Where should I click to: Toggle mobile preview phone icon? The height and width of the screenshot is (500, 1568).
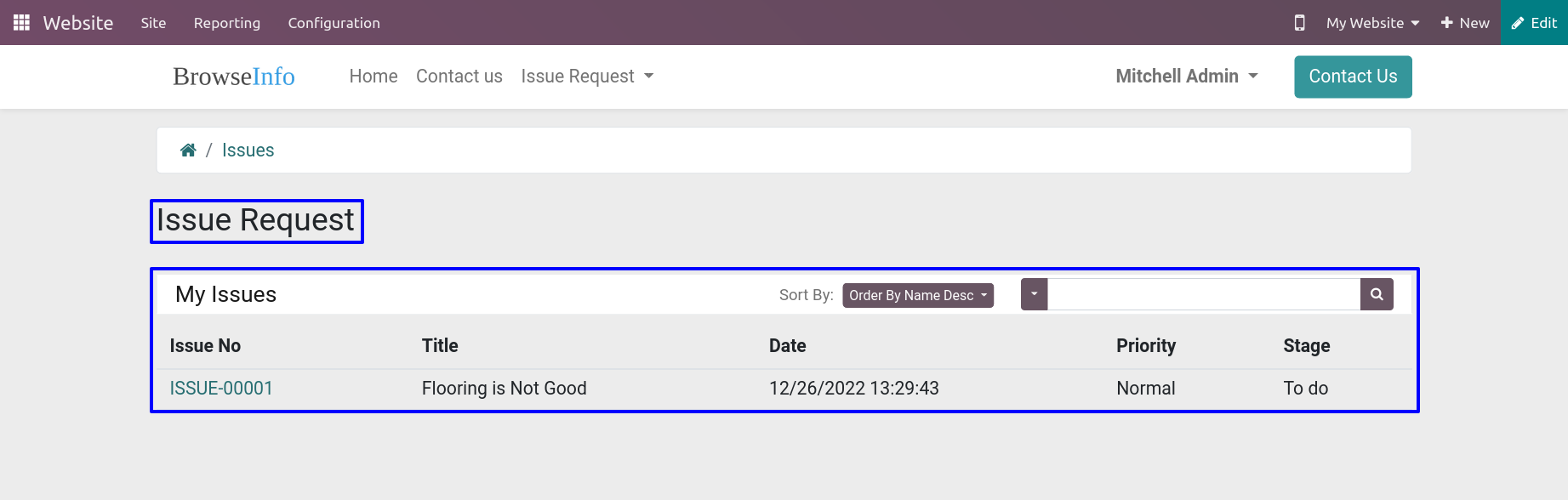click(1299, 23)
